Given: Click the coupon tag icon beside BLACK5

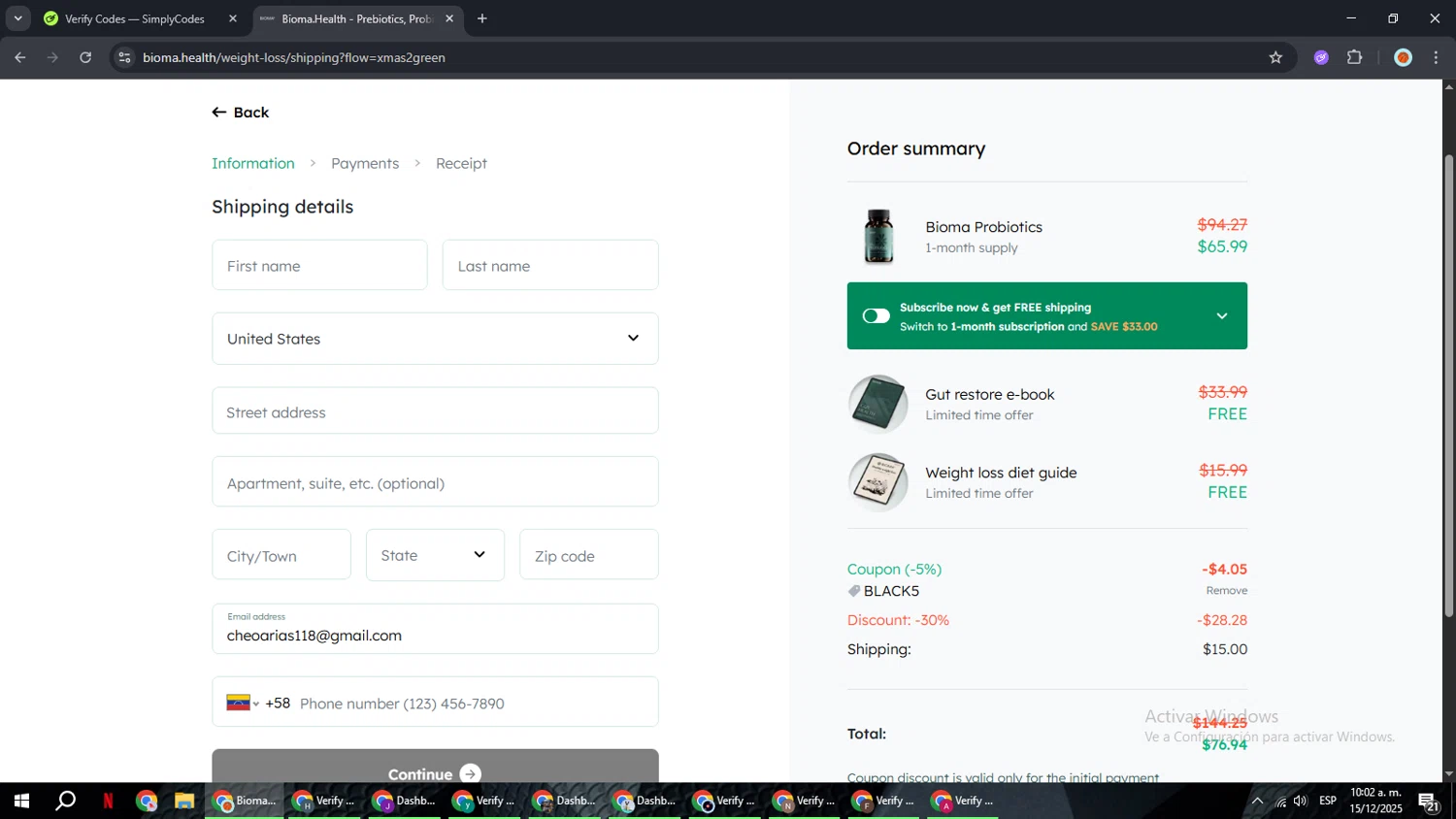Looking at the screenshot, I should pyautogui.click(x=854, y=591).
